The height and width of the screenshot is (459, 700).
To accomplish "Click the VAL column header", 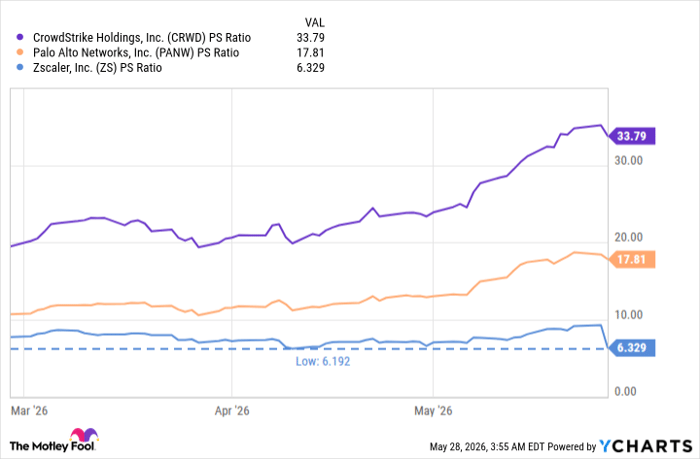I will coord(315,22).
